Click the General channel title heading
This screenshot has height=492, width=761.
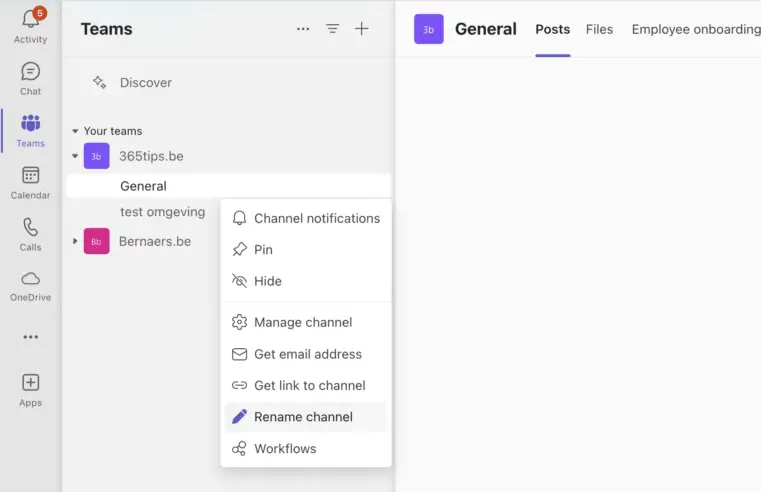[x=486, y=29]
